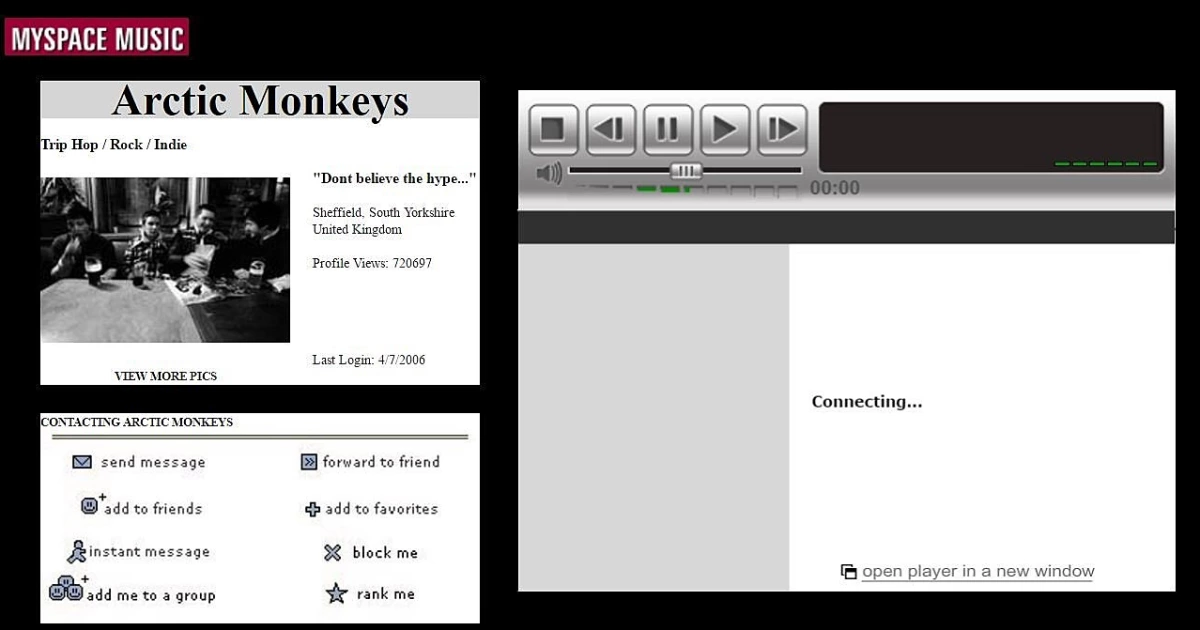The image size is (1200, 630).
Task: Click the instant message person icon
Action: point(76,552)
